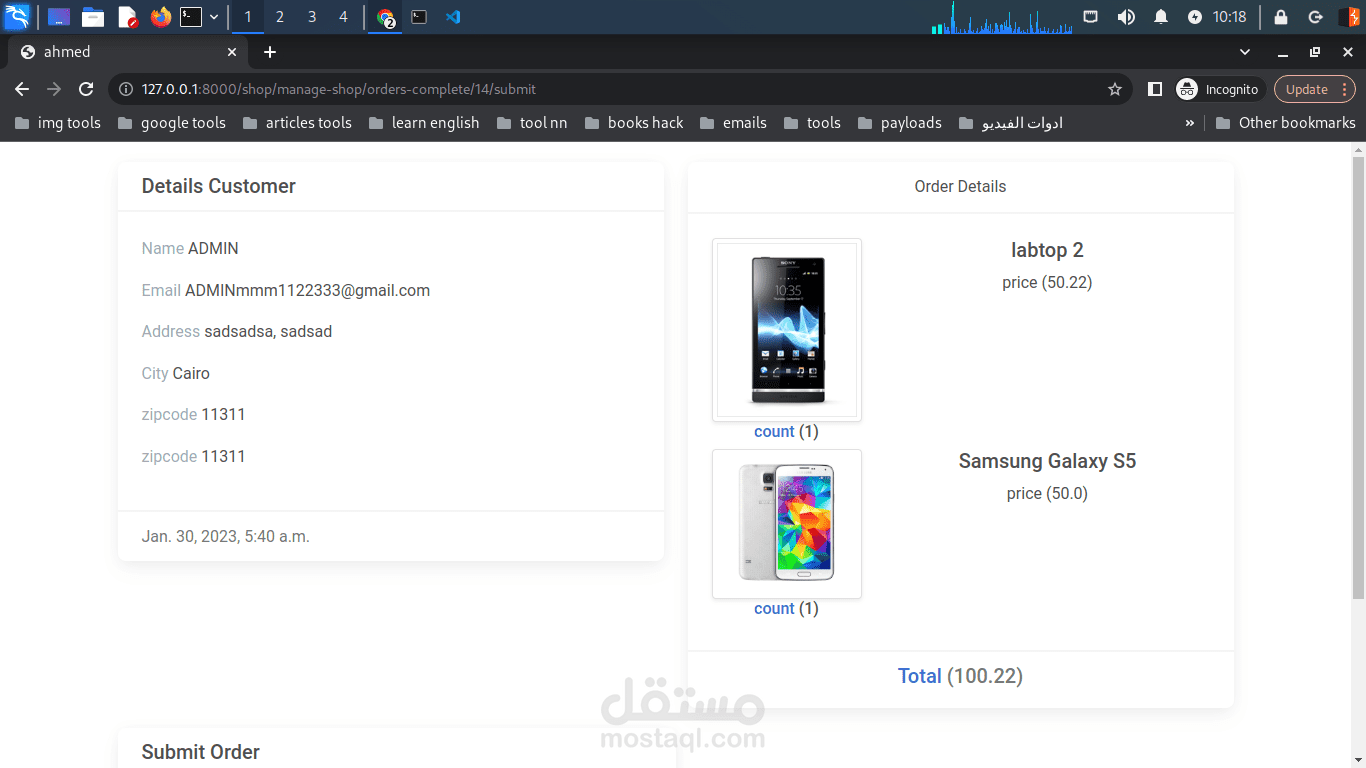Image resolution: width=1366 pixels, height=768 pixels.
Task: Expand hidden bookmarks with the » chevron
Action: 1189,123
